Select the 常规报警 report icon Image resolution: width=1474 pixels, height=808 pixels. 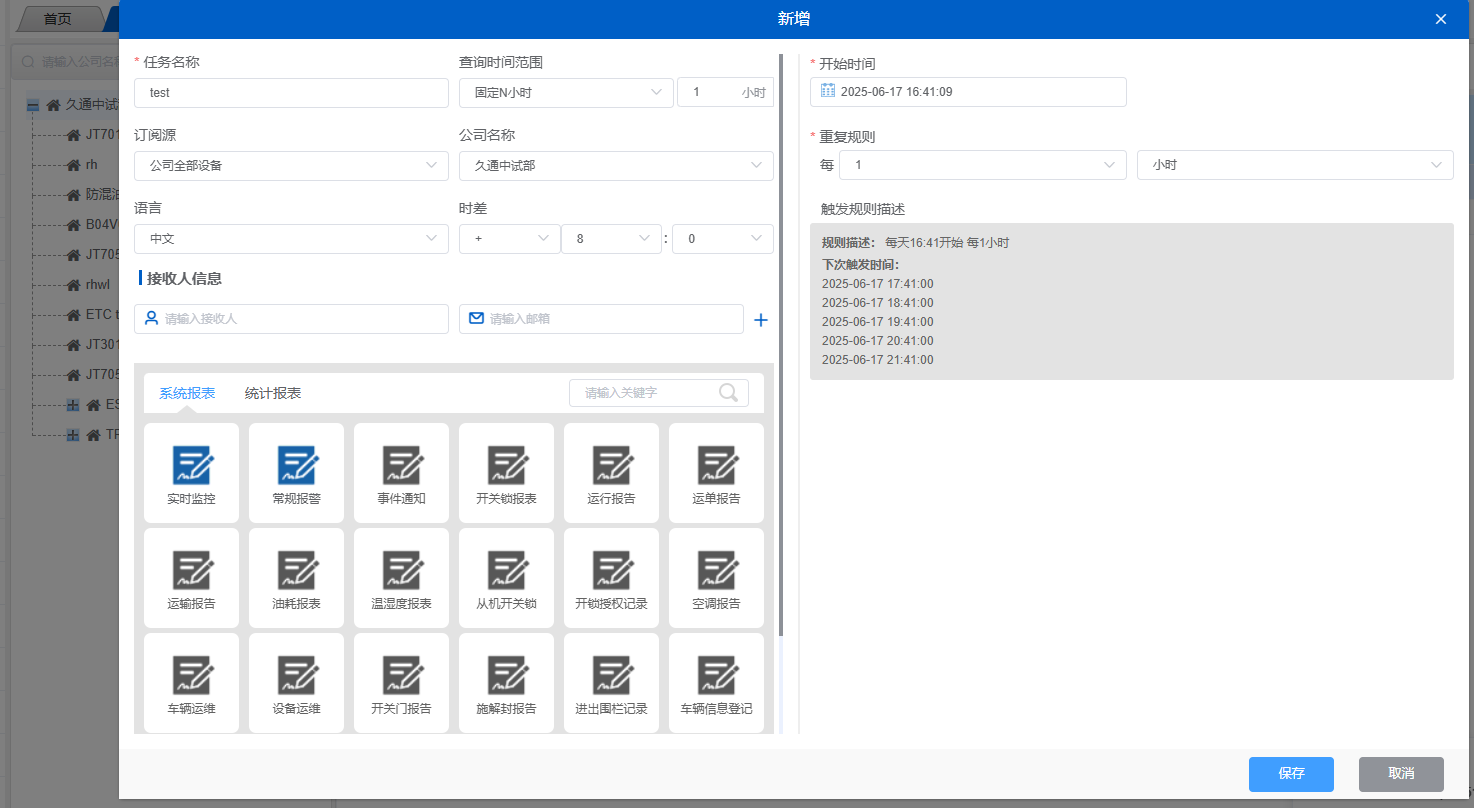coord(296,466)
